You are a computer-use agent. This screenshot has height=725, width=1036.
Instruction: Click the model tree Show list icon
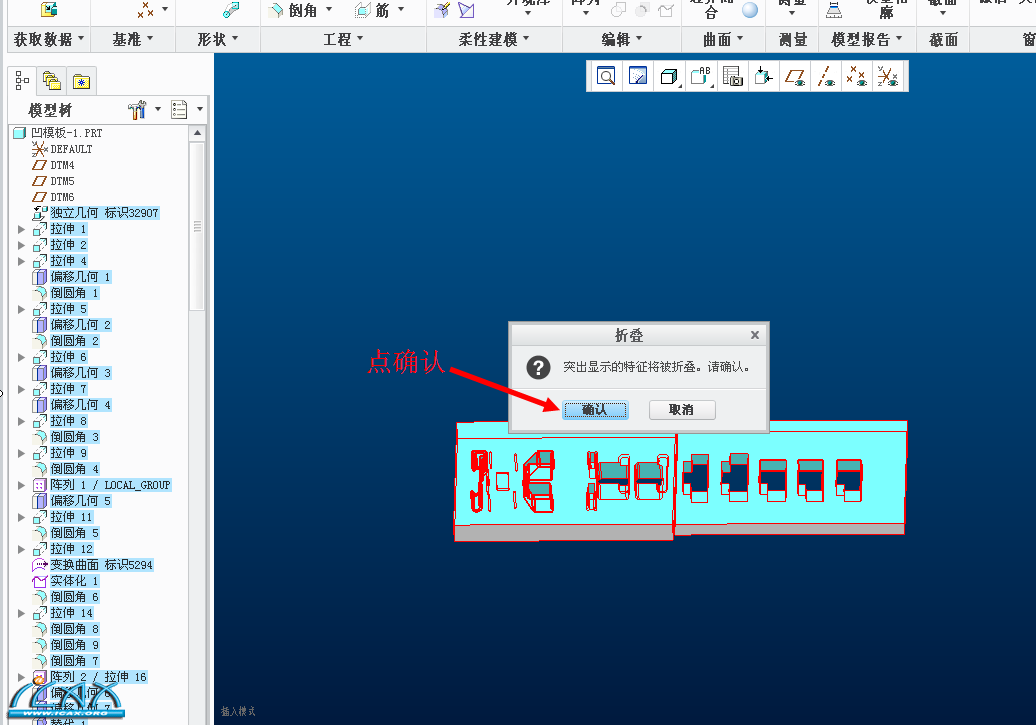tap(179, 110)
